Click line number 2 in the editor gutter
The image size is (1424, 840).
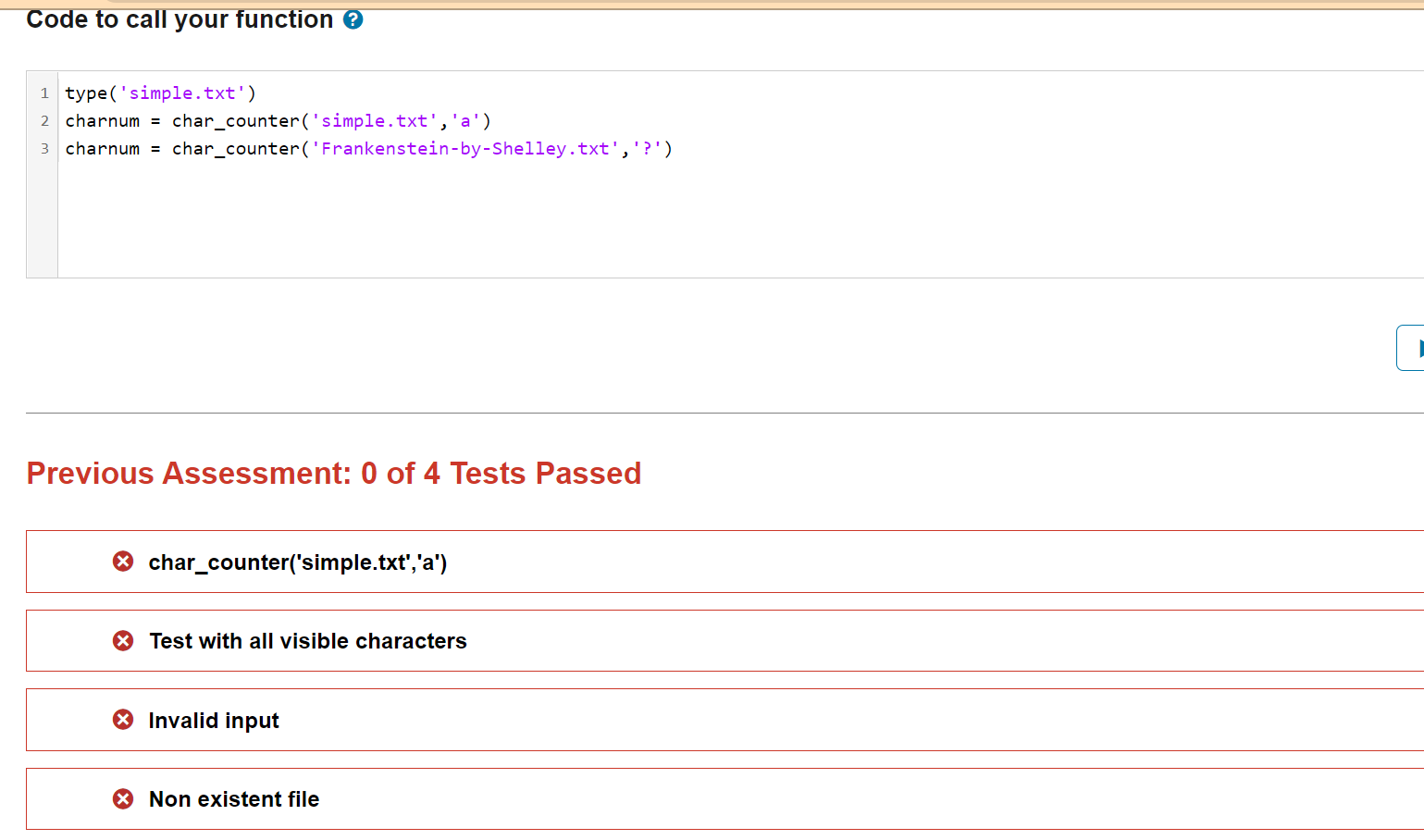pos(43,120)
